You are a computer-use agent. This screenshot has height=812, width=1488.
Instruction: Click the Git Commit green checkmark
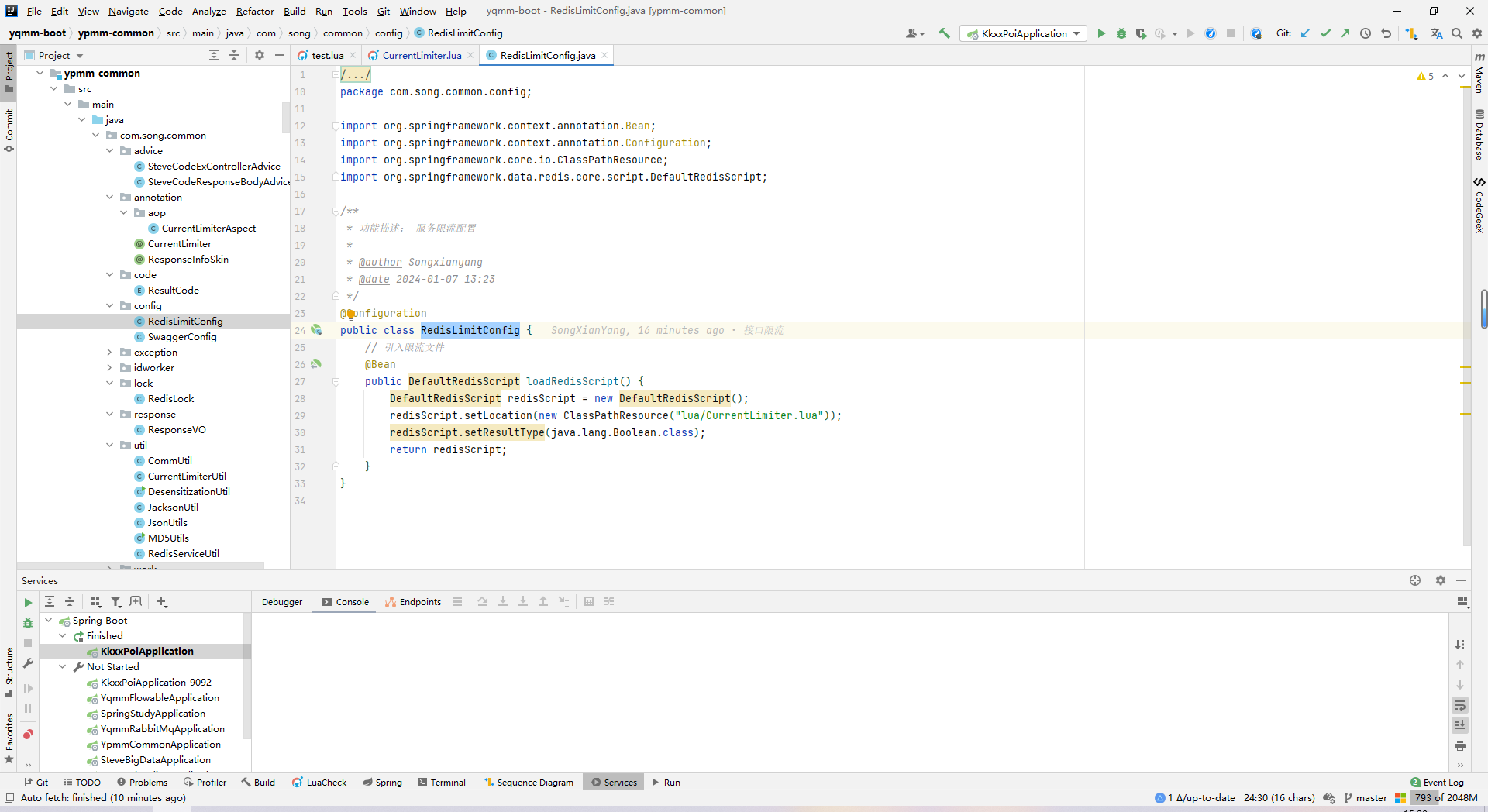pyautogui.click(x=1325, y=33)
